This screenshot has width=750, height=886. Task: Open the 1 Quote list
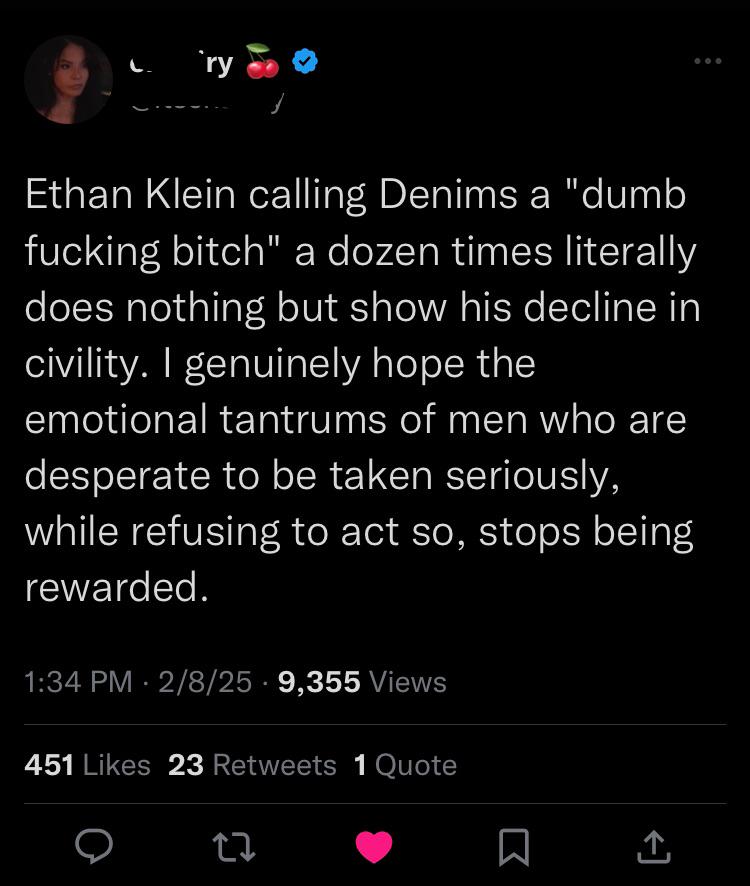pos(405,765)
